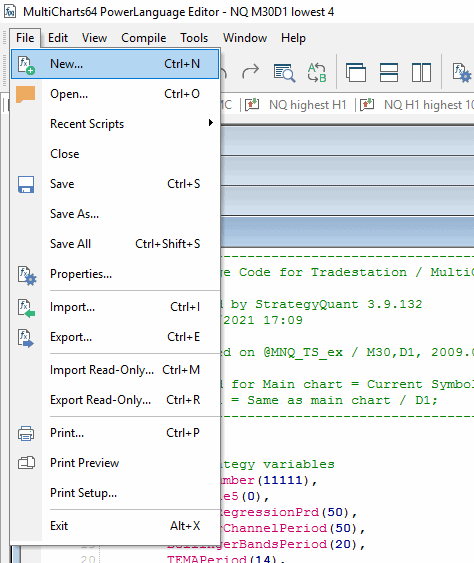Click the Properties gear script icon

tap(27, 276)
